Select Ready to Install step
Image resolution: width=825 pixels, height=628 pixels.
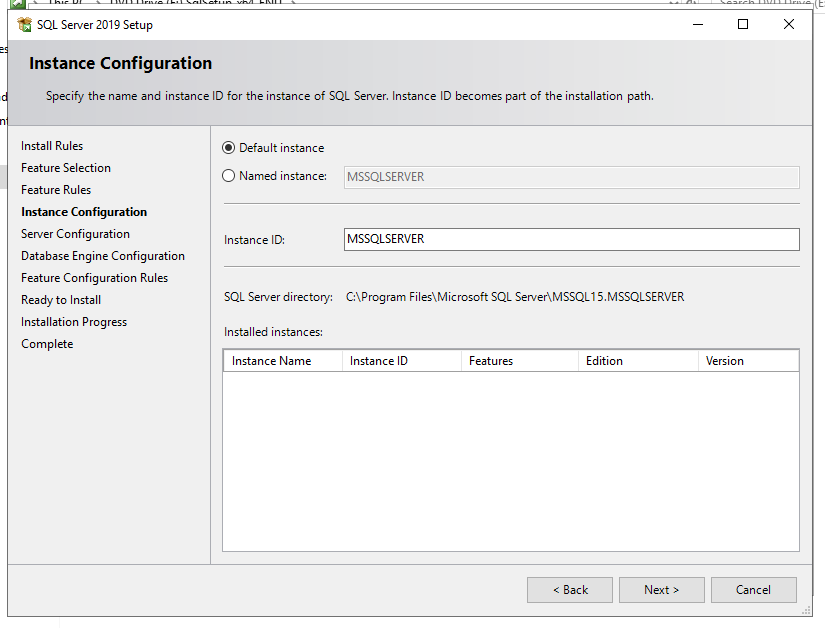[x=61, y=300]
